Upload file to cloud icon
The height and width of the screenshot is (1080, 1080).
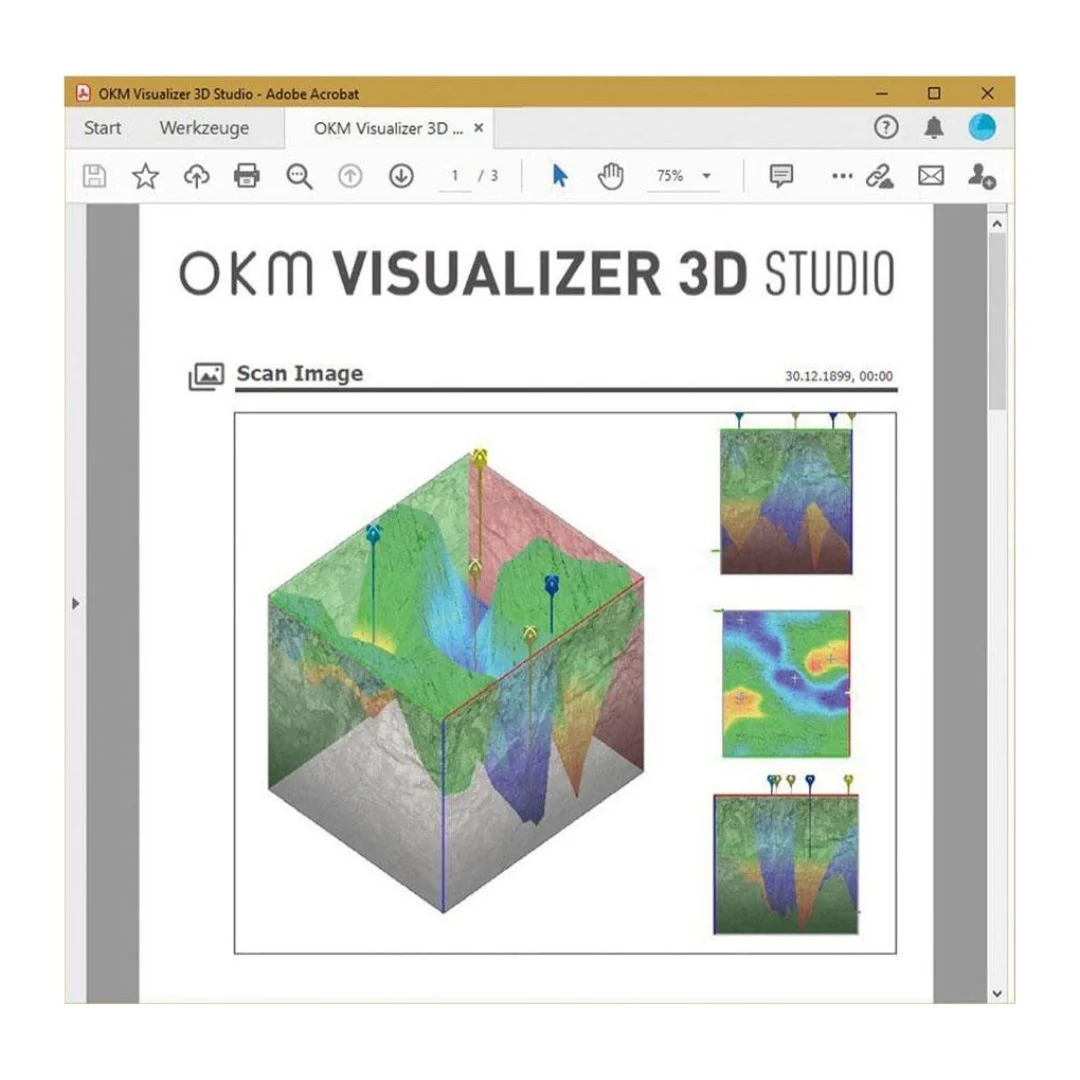[196, 176]
